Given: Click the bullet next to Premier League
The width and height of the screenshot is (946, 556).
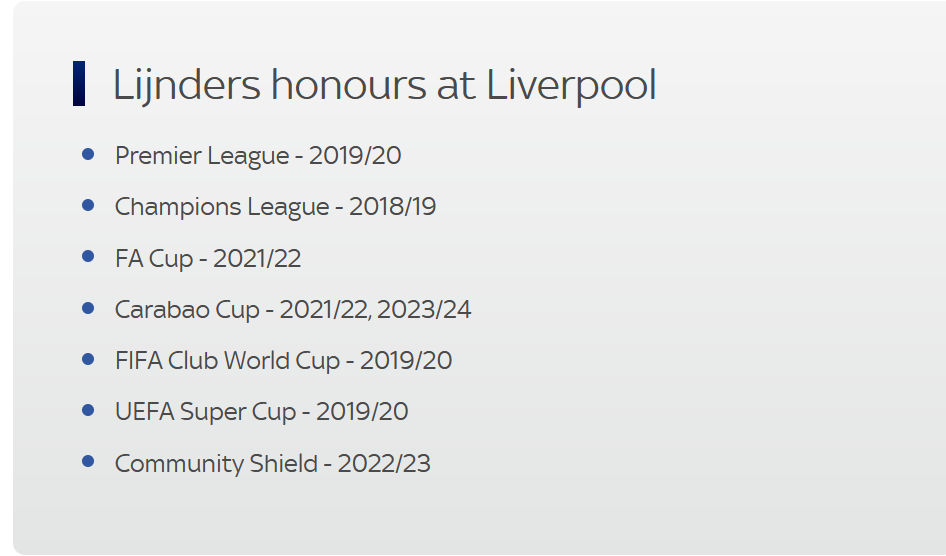Looking at the screenshot, I should (88, 154).
